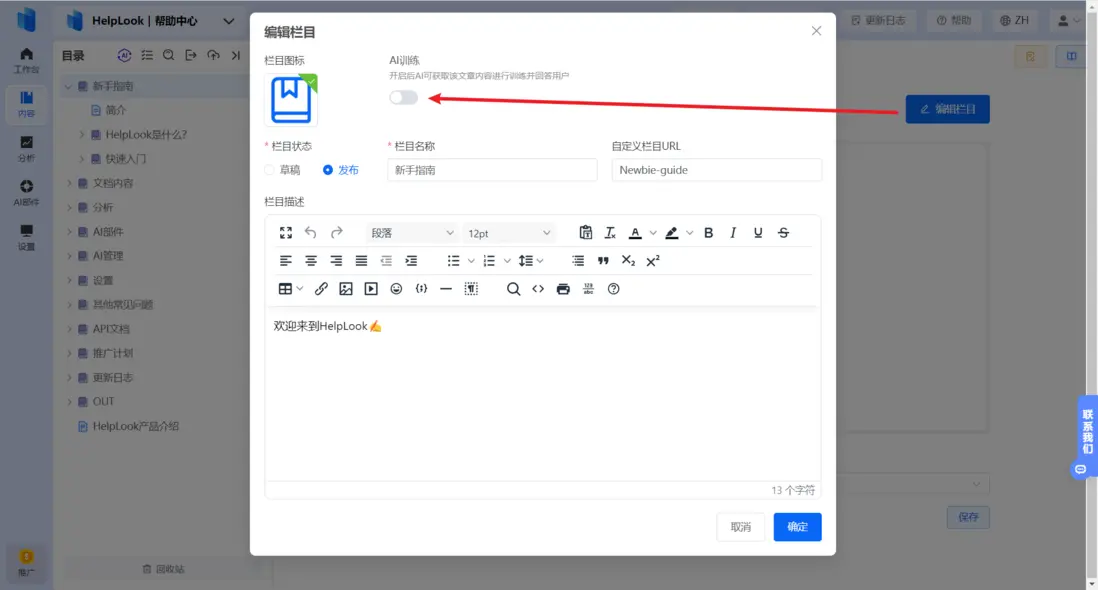Open 分析 in left sidebar

coord(27,149)
